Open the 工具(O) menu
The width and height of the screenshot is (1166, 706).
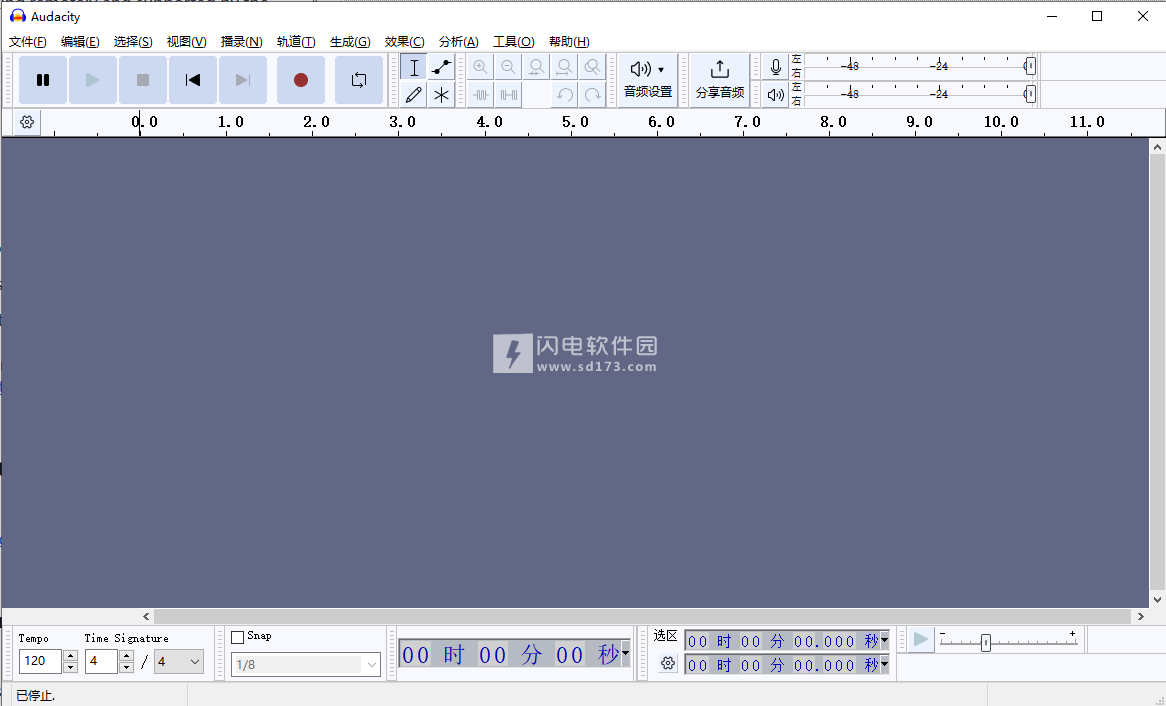click(x=514, y=42)
